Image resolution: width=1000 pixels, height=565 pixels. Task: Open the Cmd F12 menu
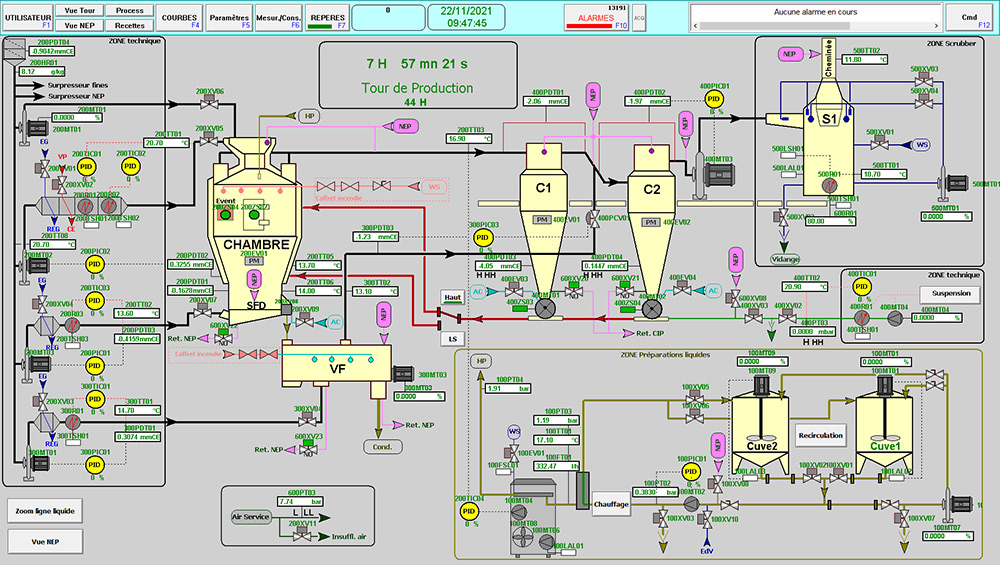(x=969, y=18)
